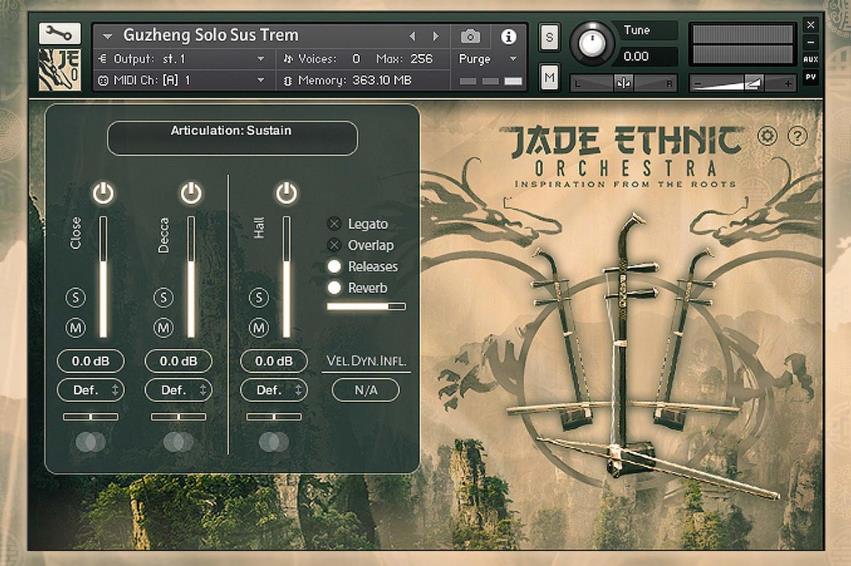The image size is (851, 566).
Task: Toggle the AUX button
Action: point(811,59)
